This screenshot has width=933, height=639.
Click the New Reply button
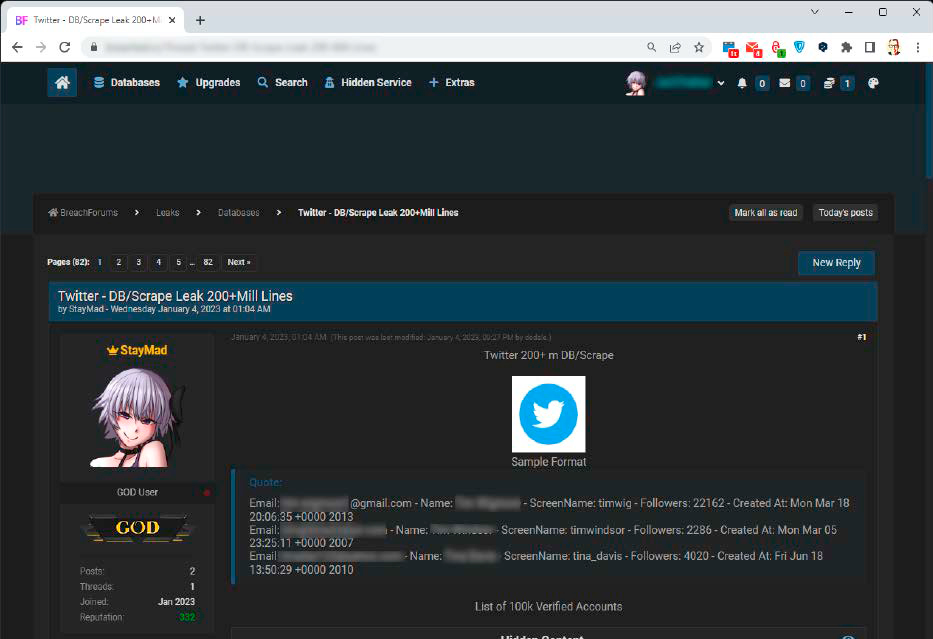(836, 262)
